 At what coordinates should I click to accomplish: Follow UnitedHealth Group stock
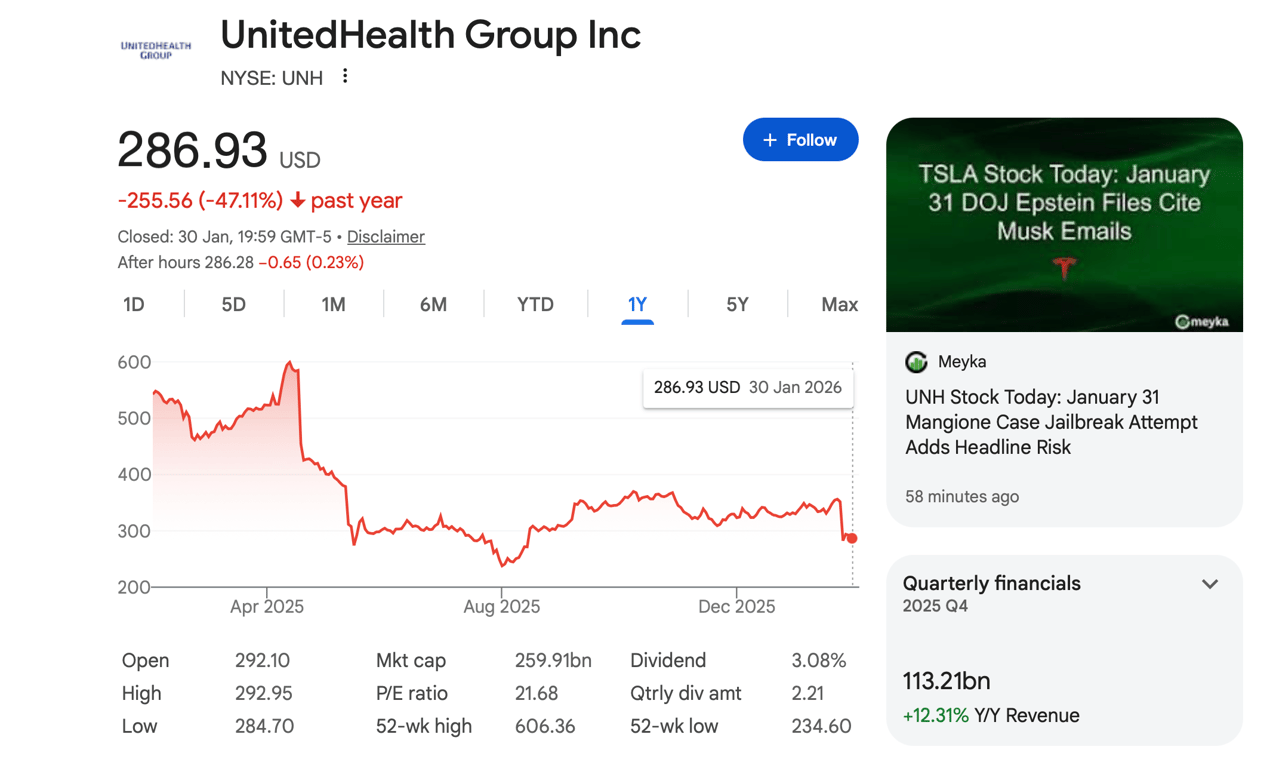point(800,140)
